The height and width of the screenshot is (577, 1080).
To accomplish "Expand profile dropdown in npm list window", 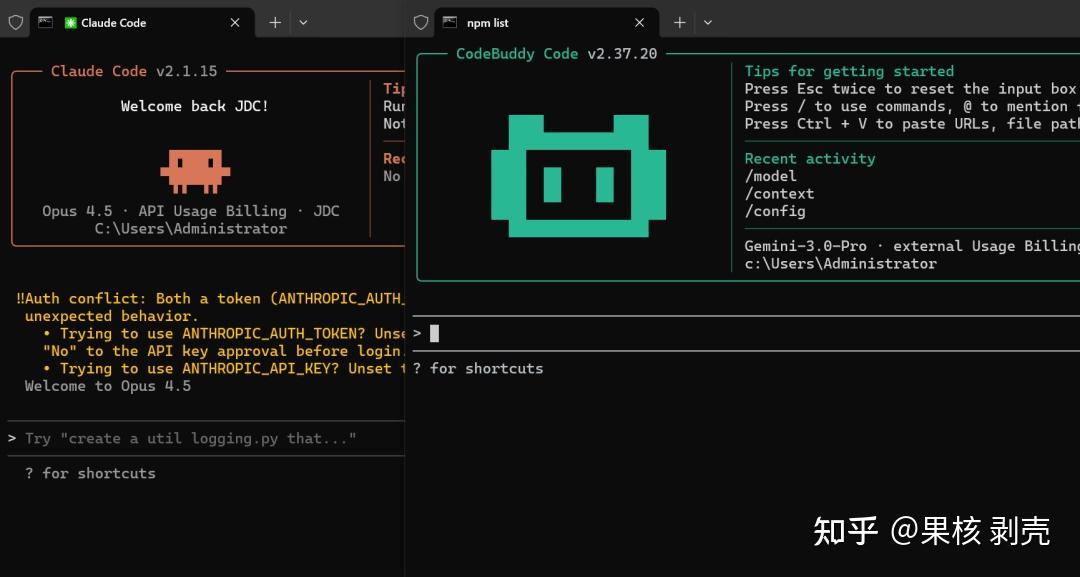I will (x=707, y=23).
